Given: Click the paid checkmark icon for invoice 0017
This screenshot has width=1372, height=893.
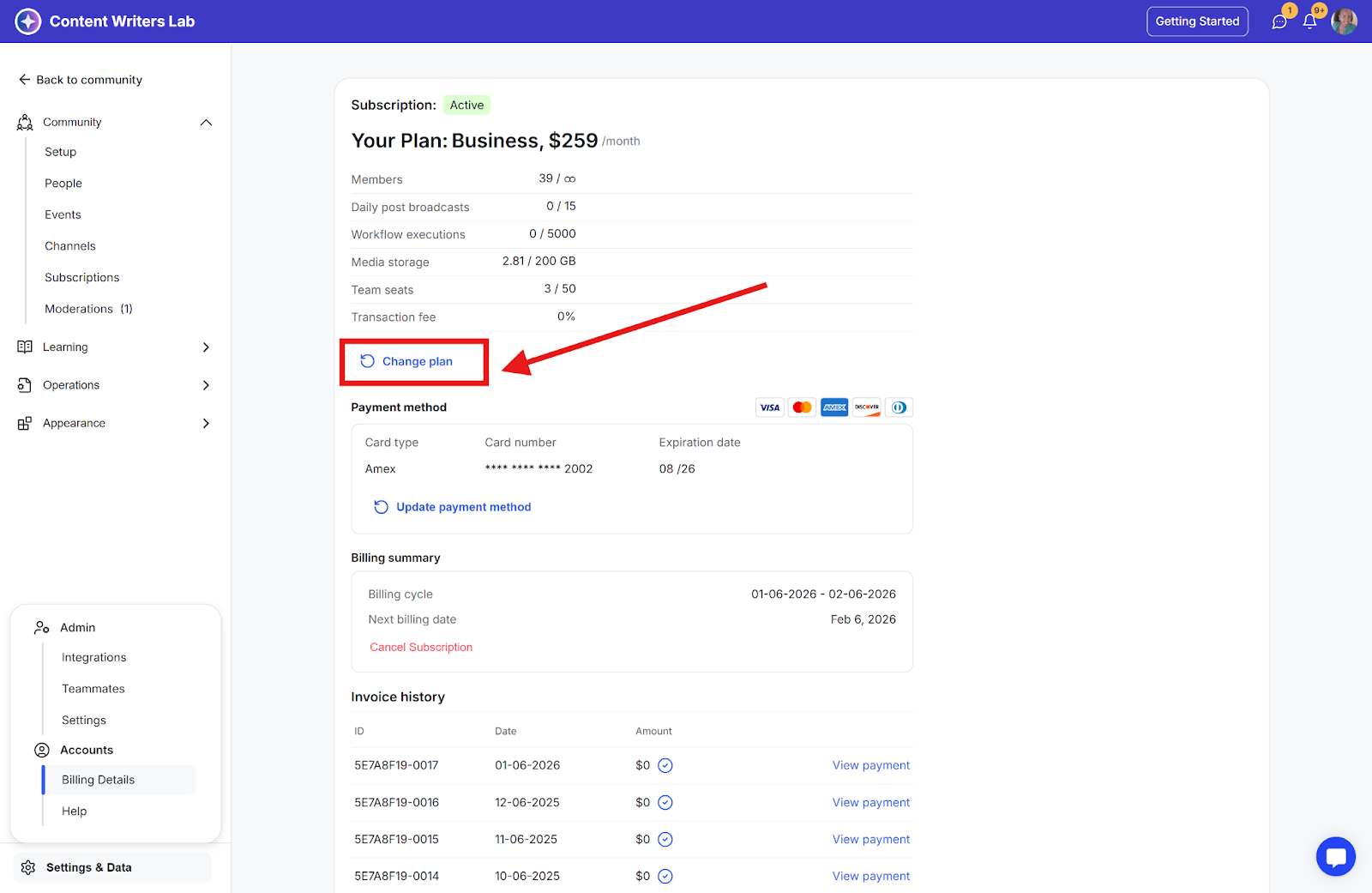Looking at the screenshot, I should [665, 765].
